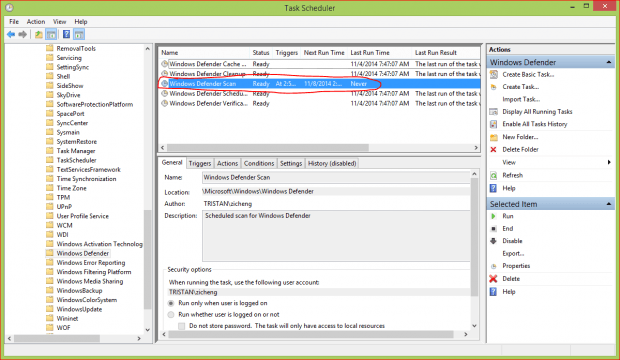
Task: Collapse the Windows Defender actions section
Action: pyautogui.click(x=609, y=62)
